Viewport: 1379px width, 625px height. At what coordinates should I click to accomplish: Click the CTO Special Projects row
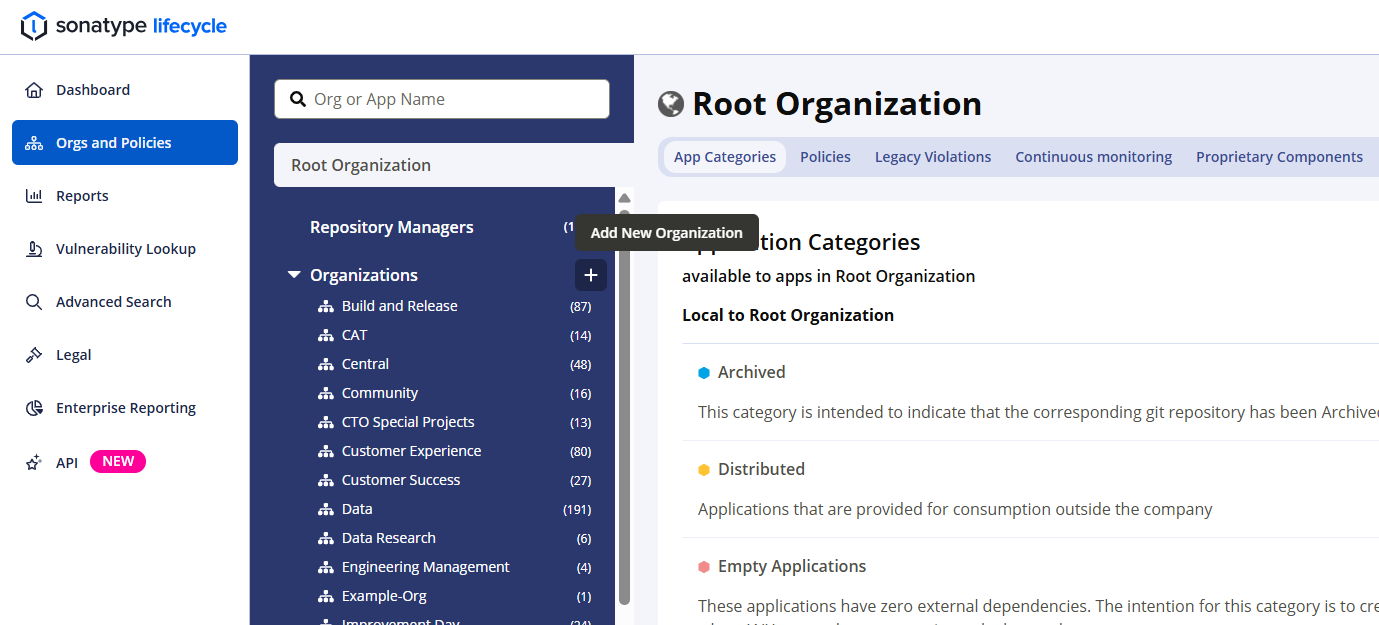point(454,422)
